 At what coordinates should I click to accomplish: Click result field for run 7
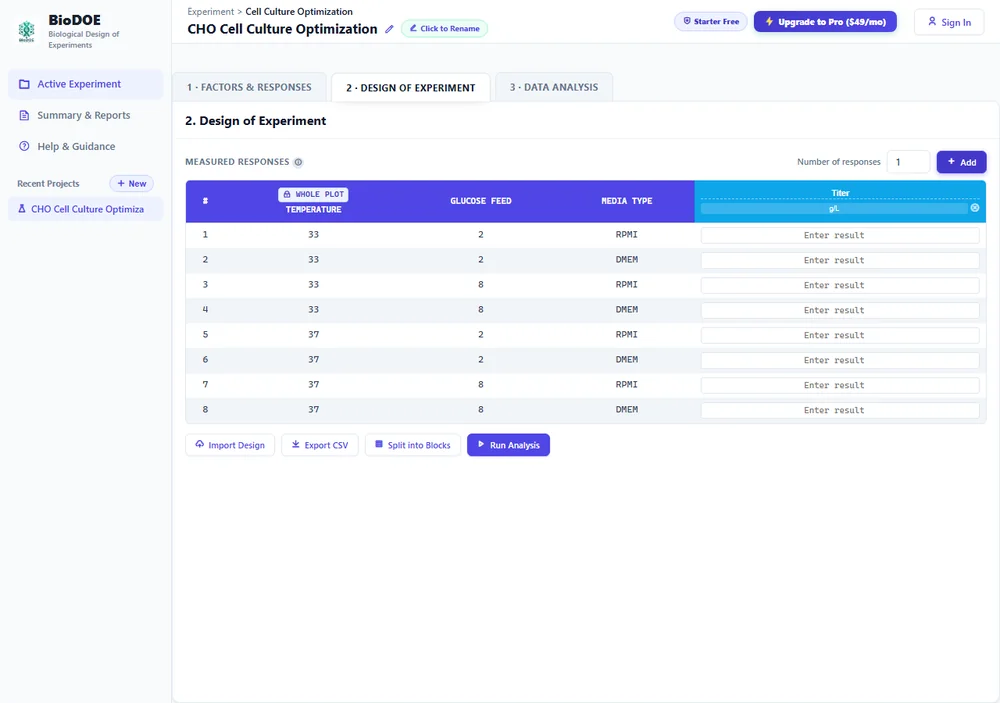(840, 385)
